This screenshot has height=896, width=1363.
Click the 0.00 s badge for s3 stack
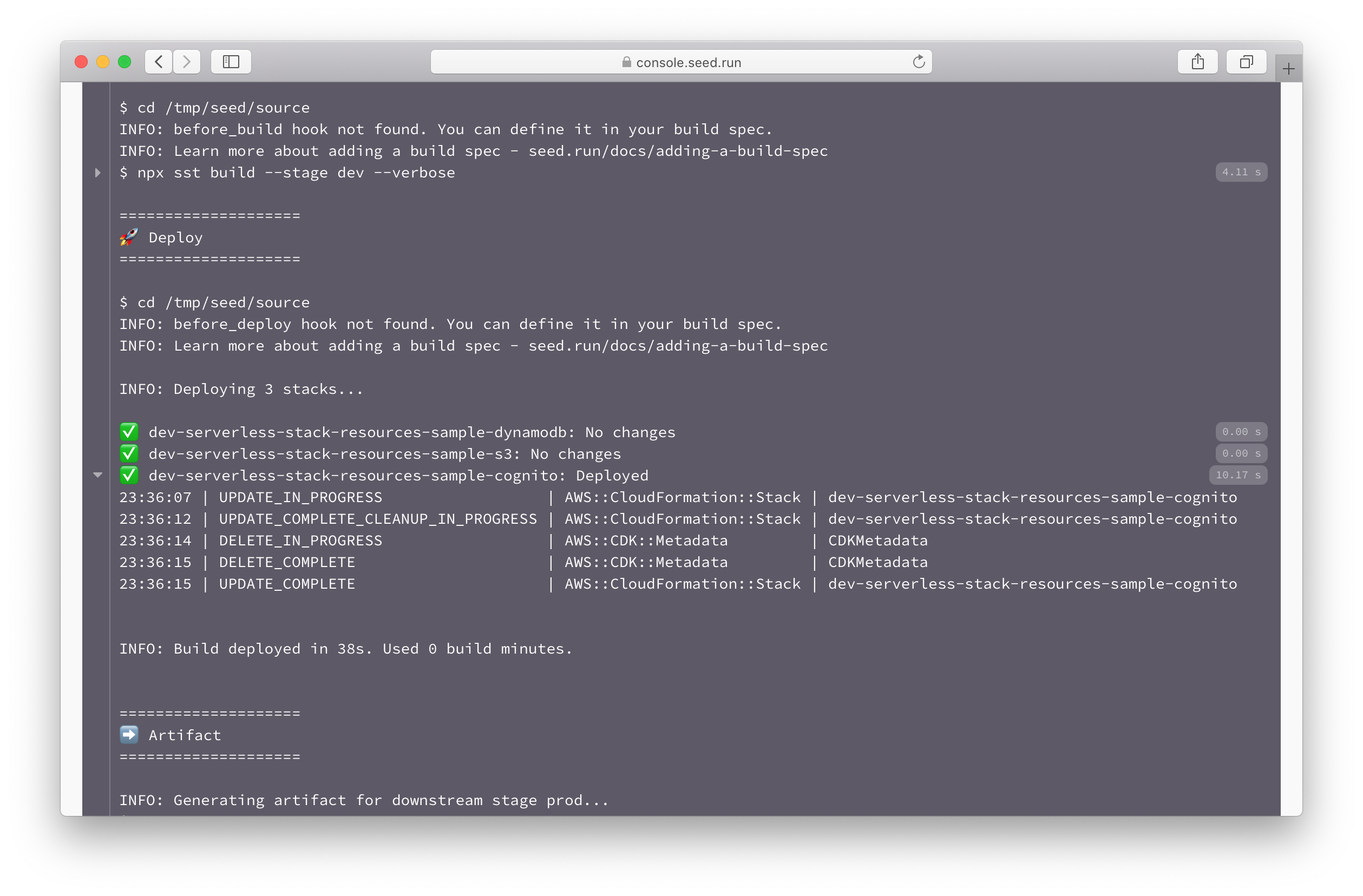pyautogui.click(x=1241, y=453)
